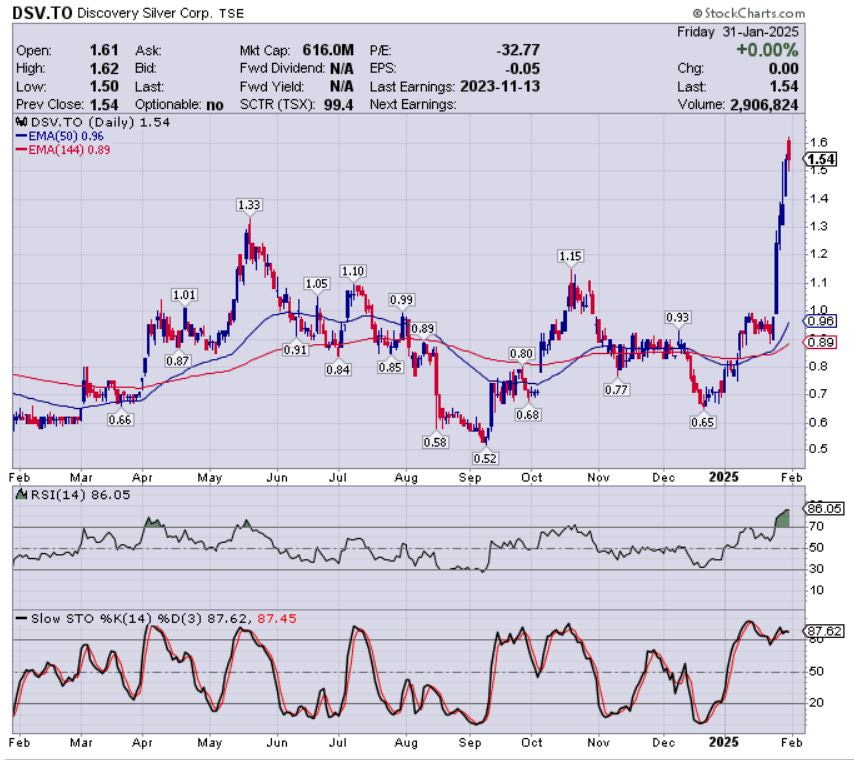This screenshot has width=854, height=760.
Task: Click the EPS value -0.05
Action: point(522,69)
